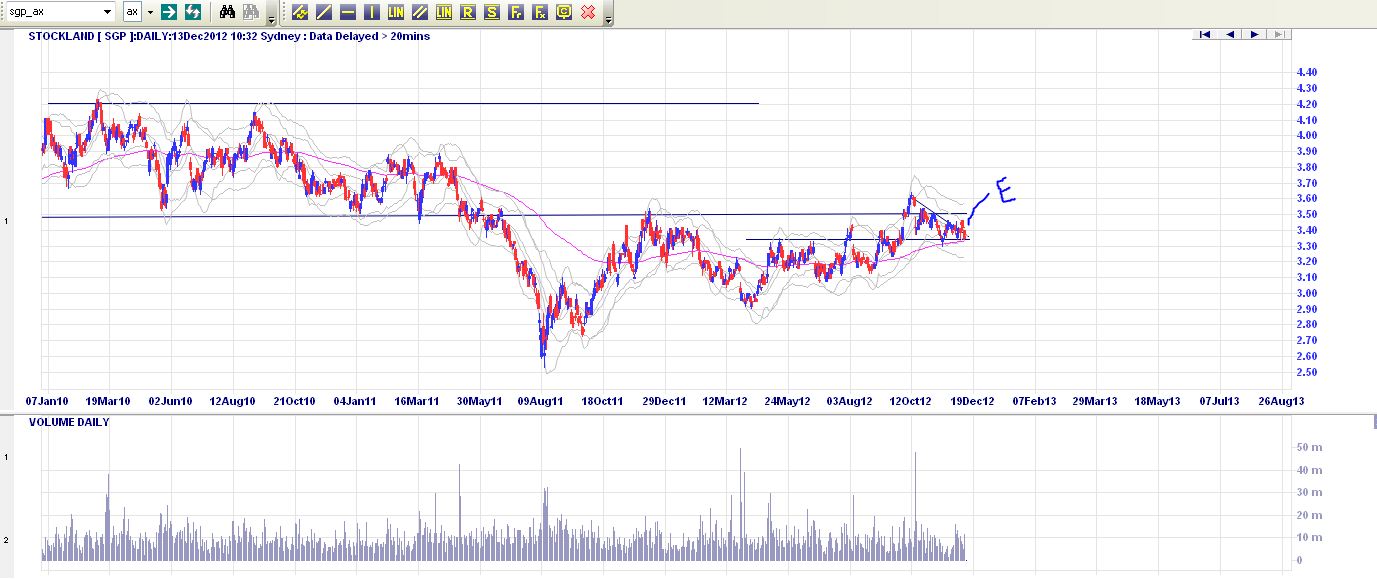Select the horizontal line tool
The height and width of the screenshot is (580, 1377).
[348, 12]
